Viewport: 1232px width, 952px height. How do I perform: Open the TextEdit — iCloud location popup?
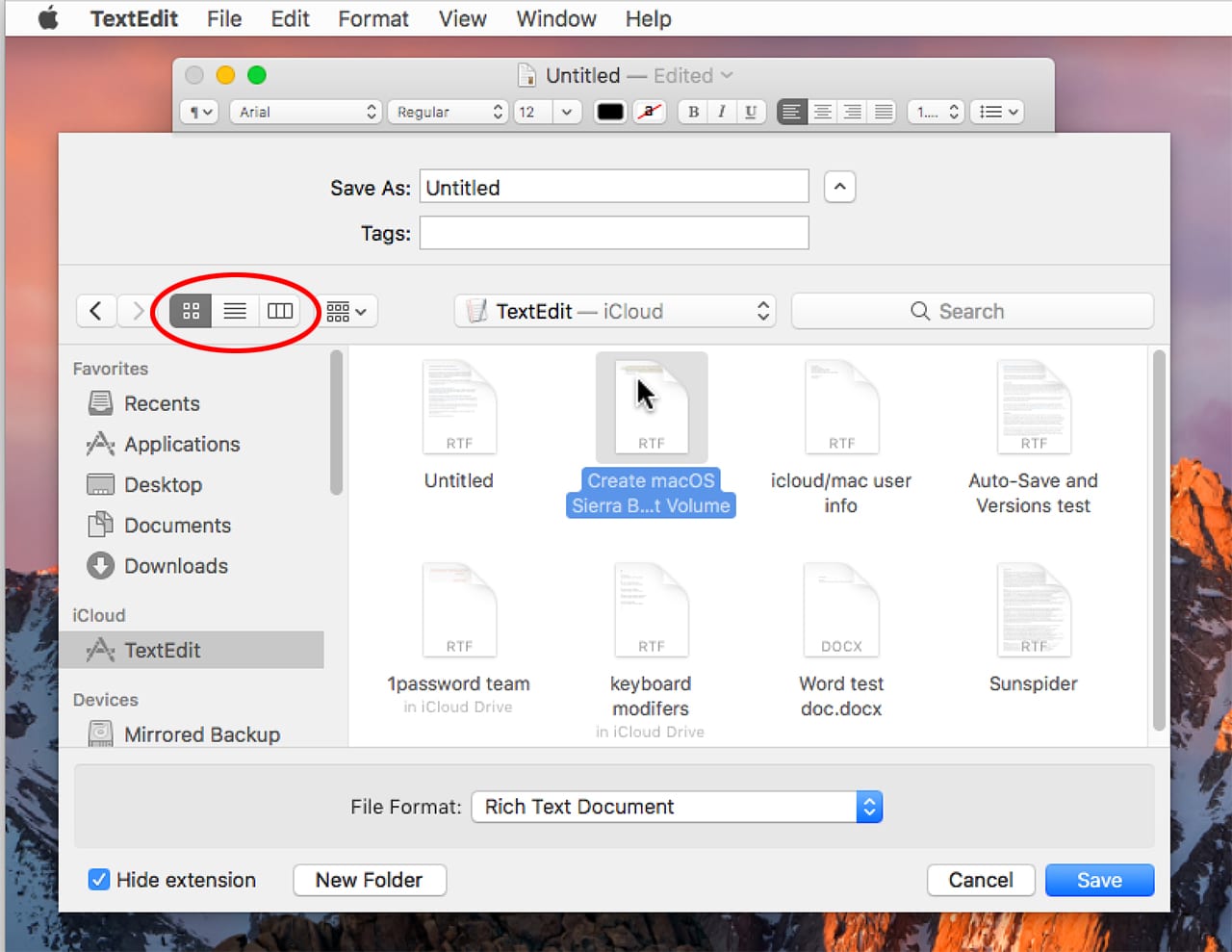click(616, 311)
